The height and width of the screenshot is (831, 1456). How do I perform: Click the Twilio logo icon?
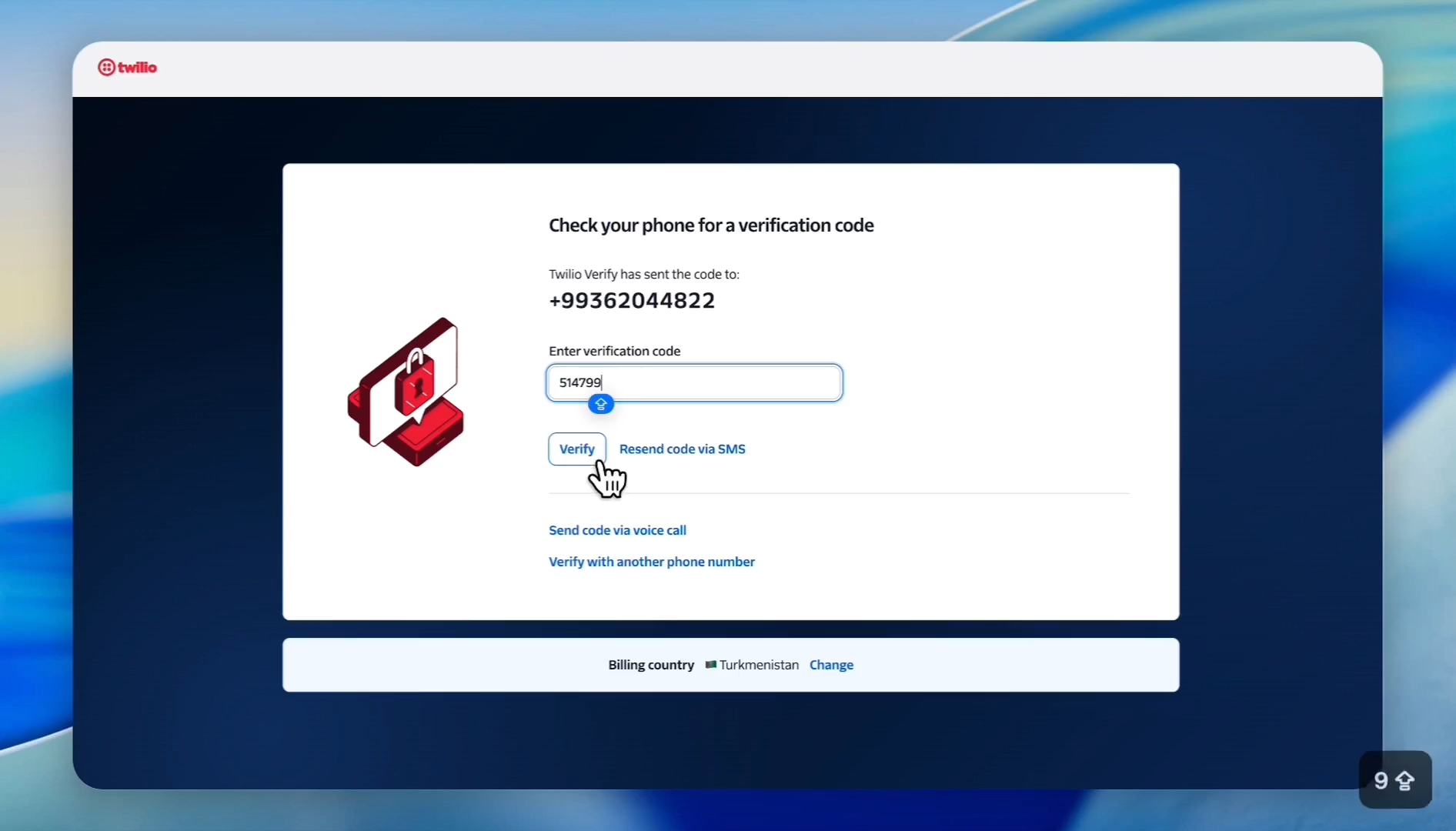106,68
